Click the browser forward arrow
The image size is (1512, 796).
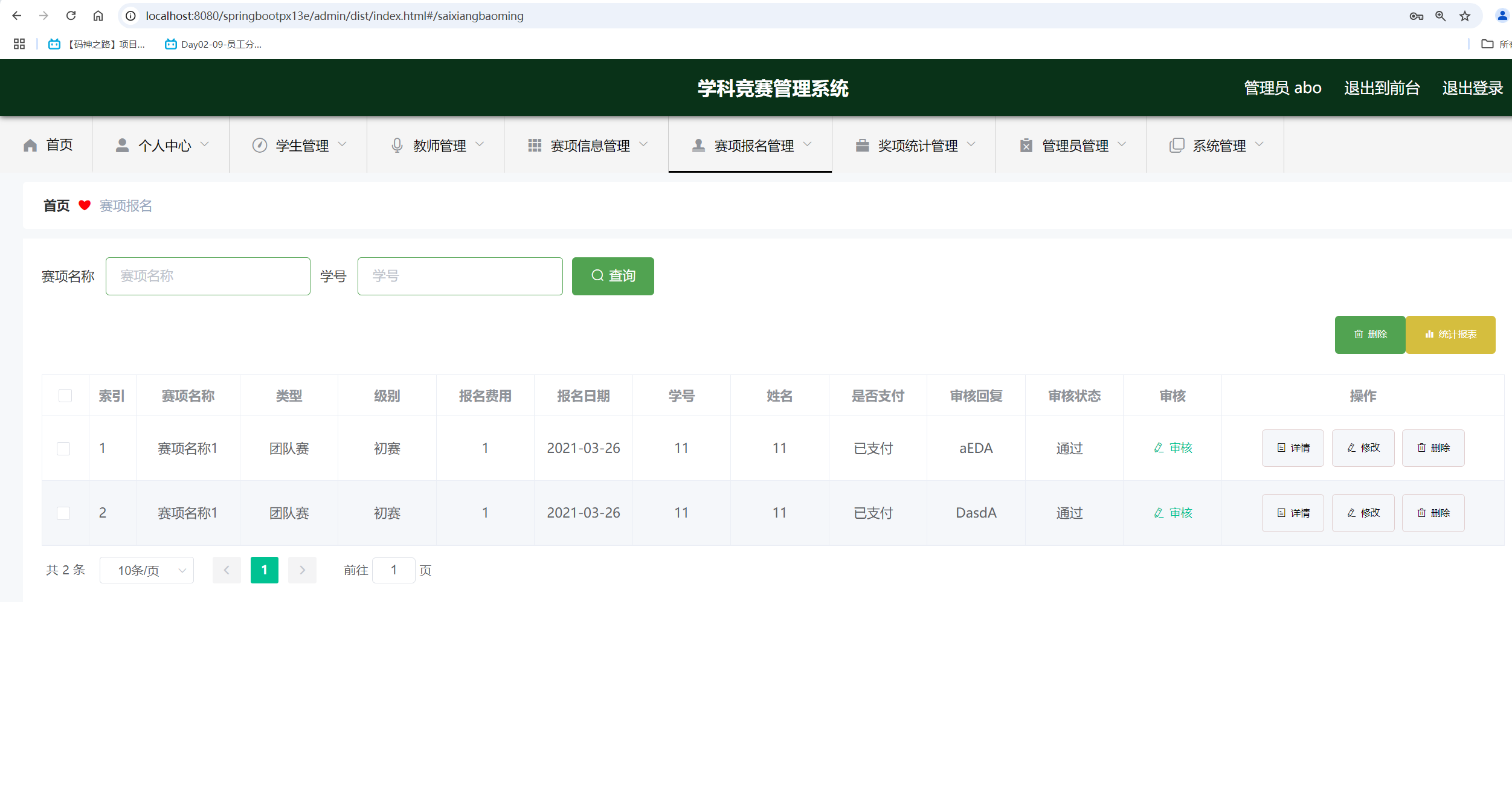(43, 16)
